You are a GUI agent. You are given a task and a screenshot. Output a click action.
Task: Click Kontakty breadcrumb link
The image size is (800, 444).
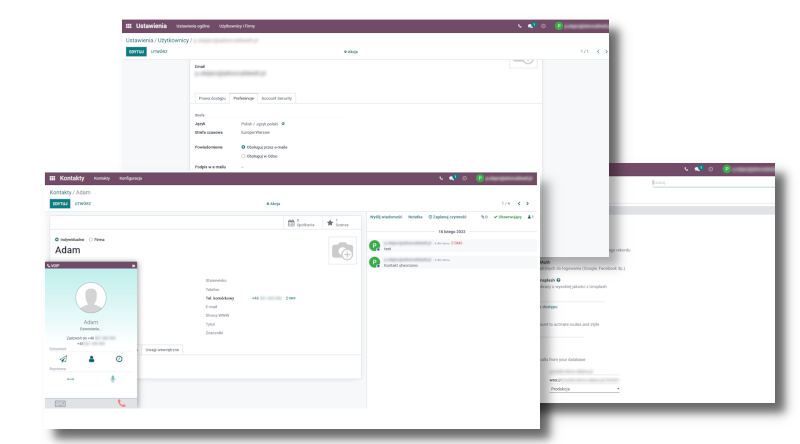click(x=60, y=192)
